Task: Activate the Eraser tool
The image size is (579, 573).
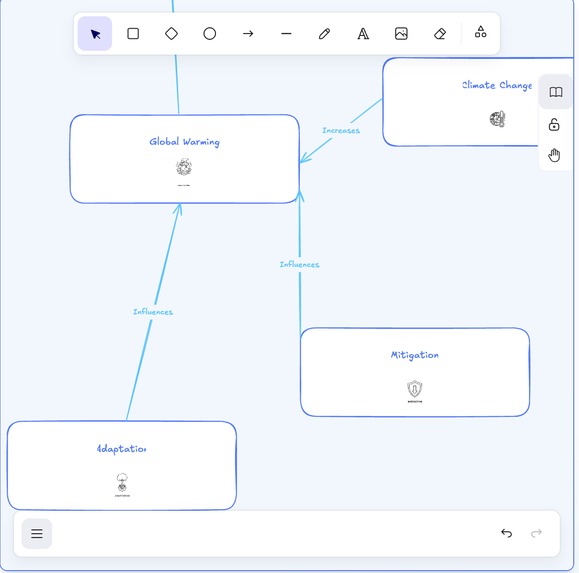Action: point(440,34)
